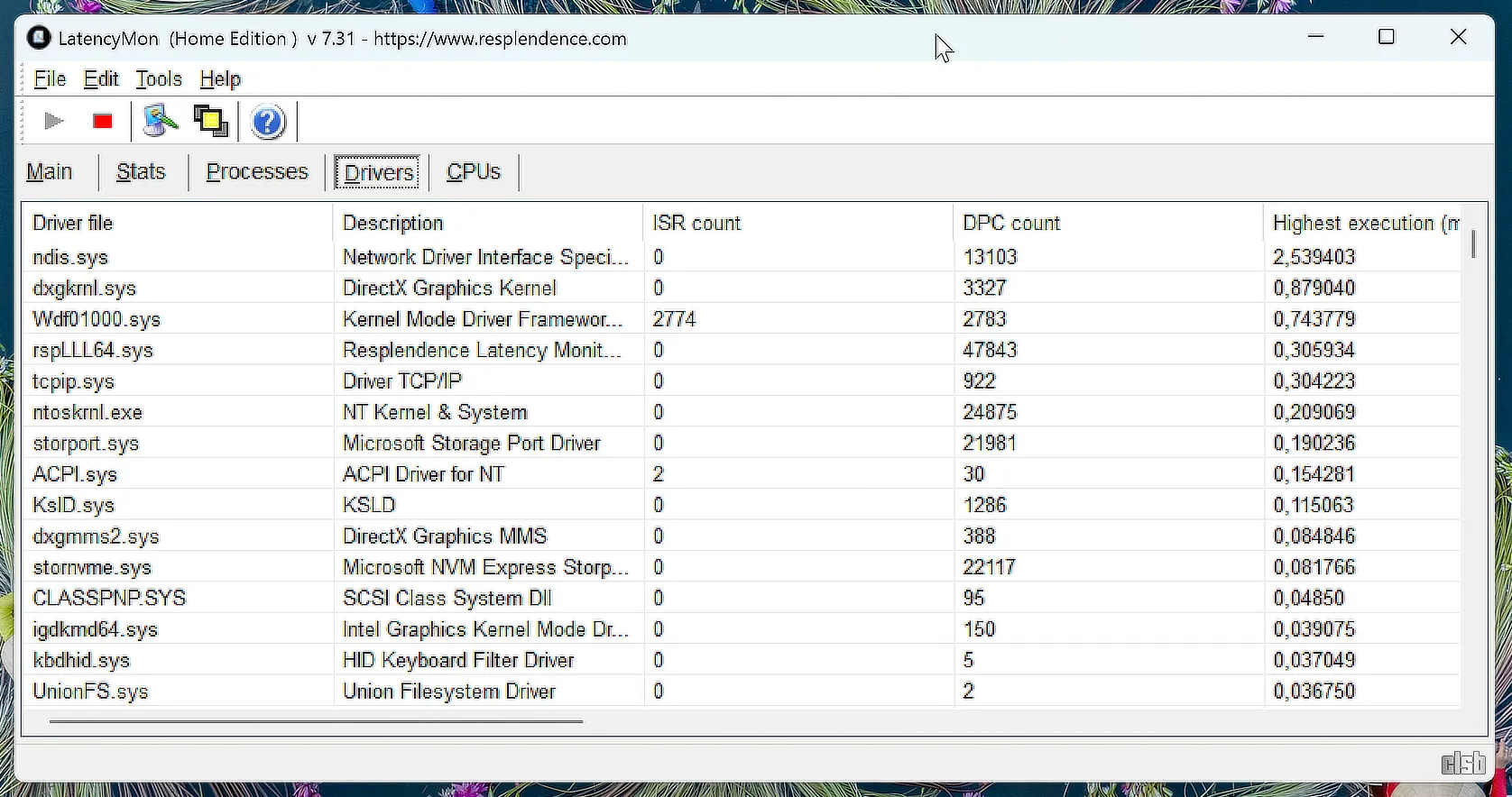Screen dimensions: 1512x797
Task: Open the blue question mark help icon
Action: click(268, 122)
